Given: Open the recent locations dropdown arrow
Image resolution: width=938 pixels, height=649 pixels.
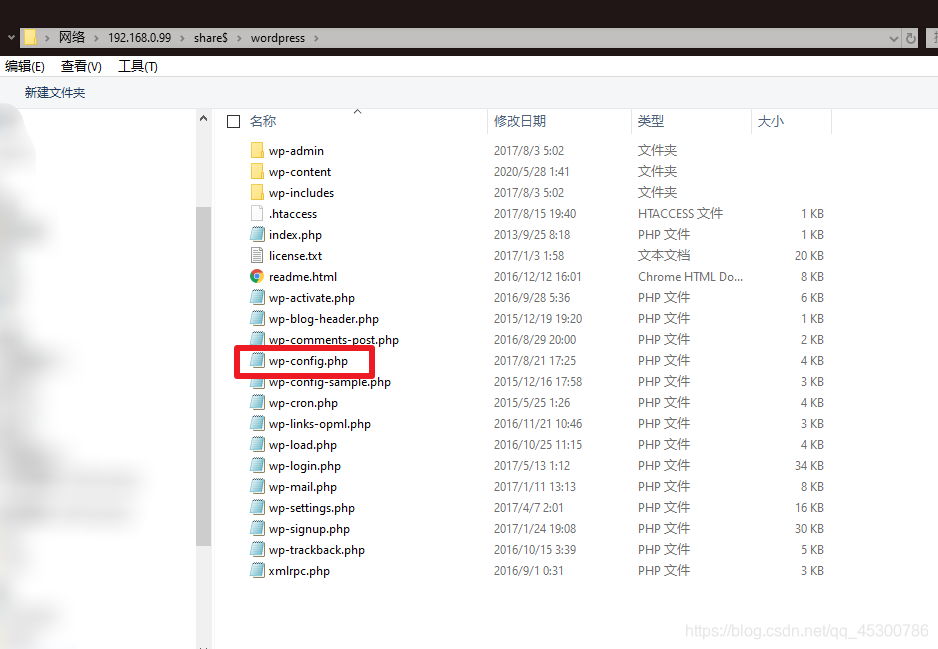Looking at the screenshot, I should pos(11,38).
